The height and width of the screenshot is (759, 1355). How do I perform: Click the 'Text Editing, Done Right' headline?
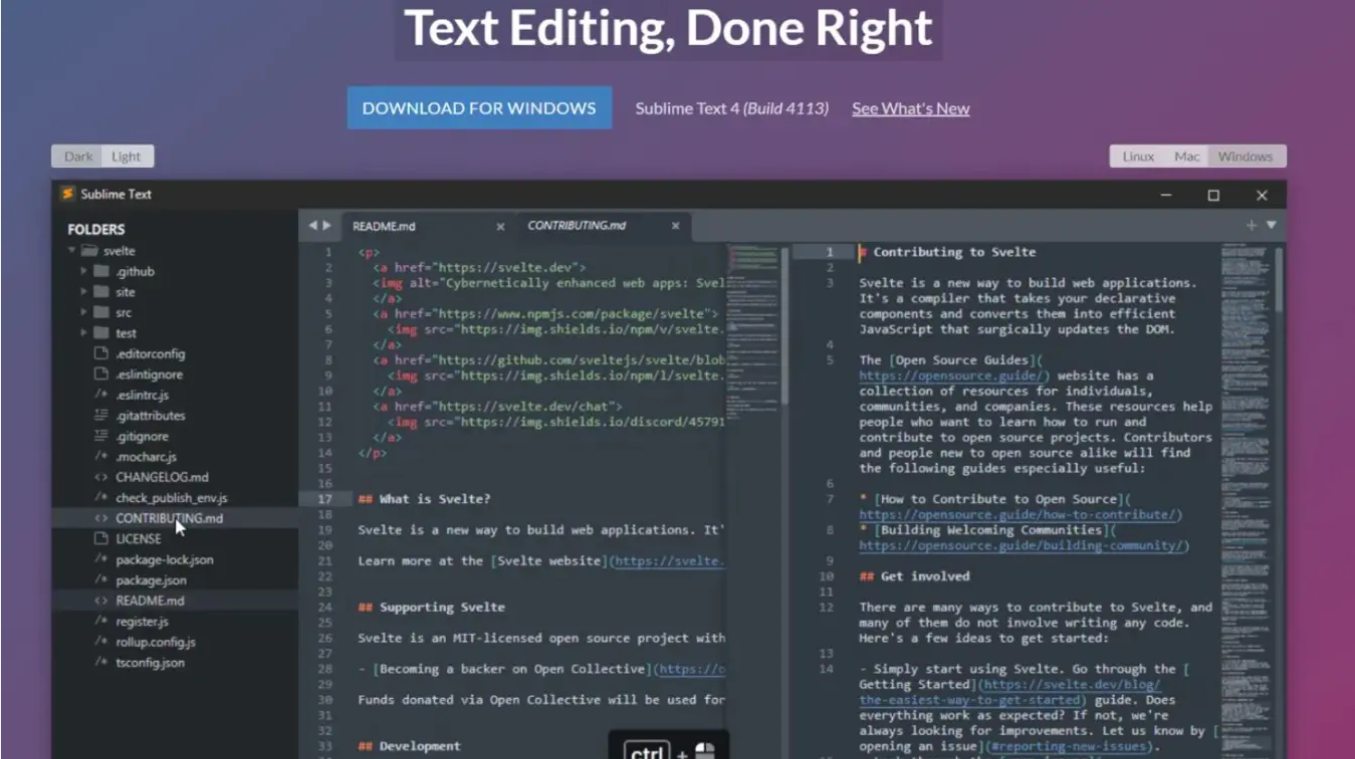click(668, 29)
